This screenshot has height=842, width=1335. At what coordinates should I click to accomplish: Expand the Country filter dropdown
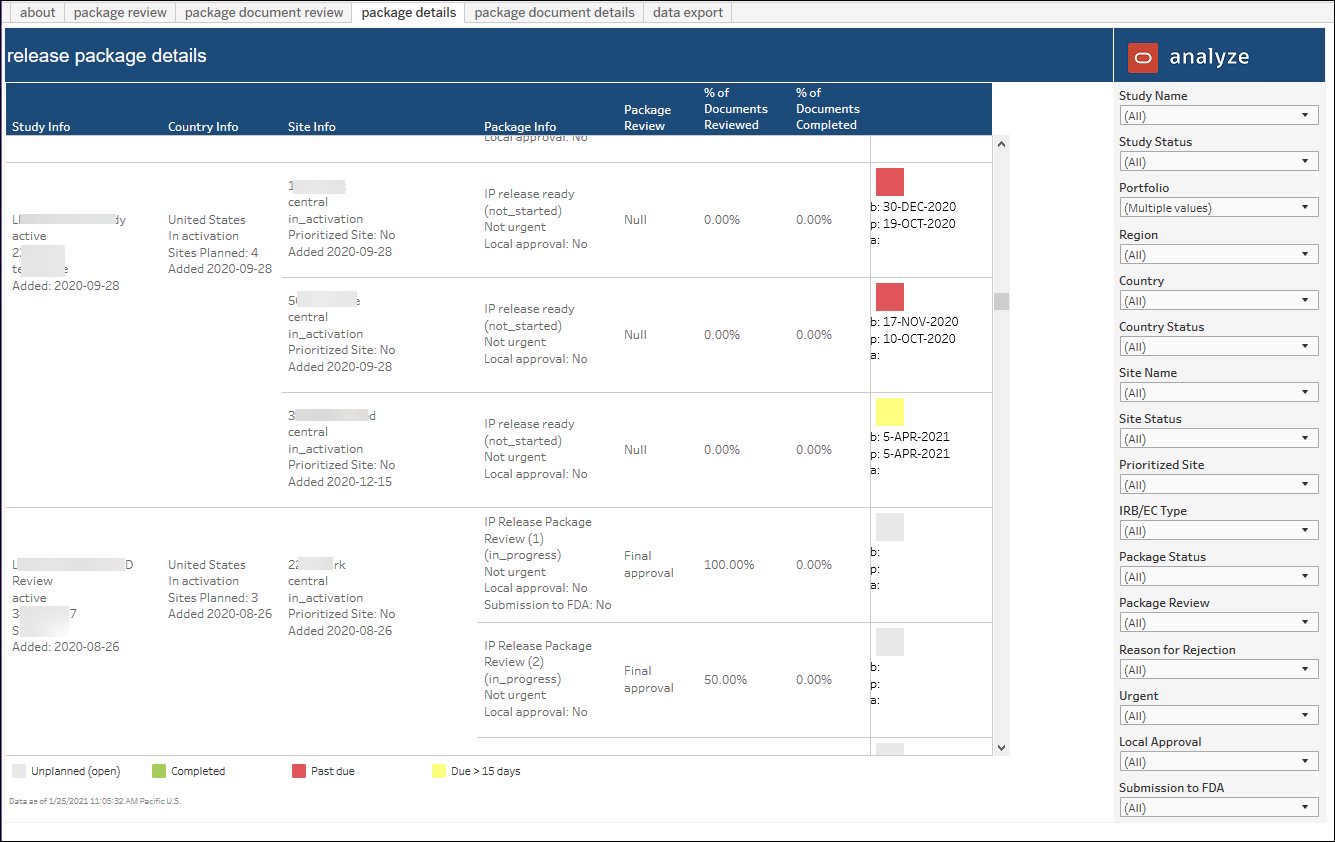tap(1220, 301)
